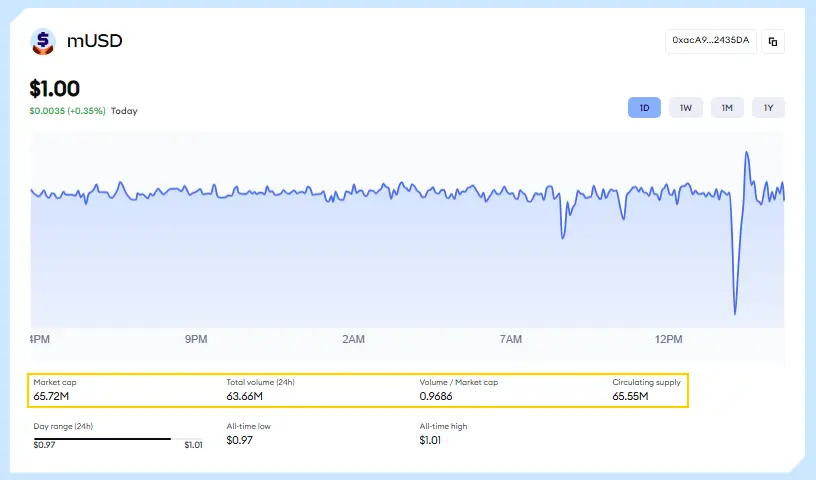Click the 0xacA9...2435DA address chip
Image resolution: width=816 pixels, height=480 pixels.
(710, 41)
